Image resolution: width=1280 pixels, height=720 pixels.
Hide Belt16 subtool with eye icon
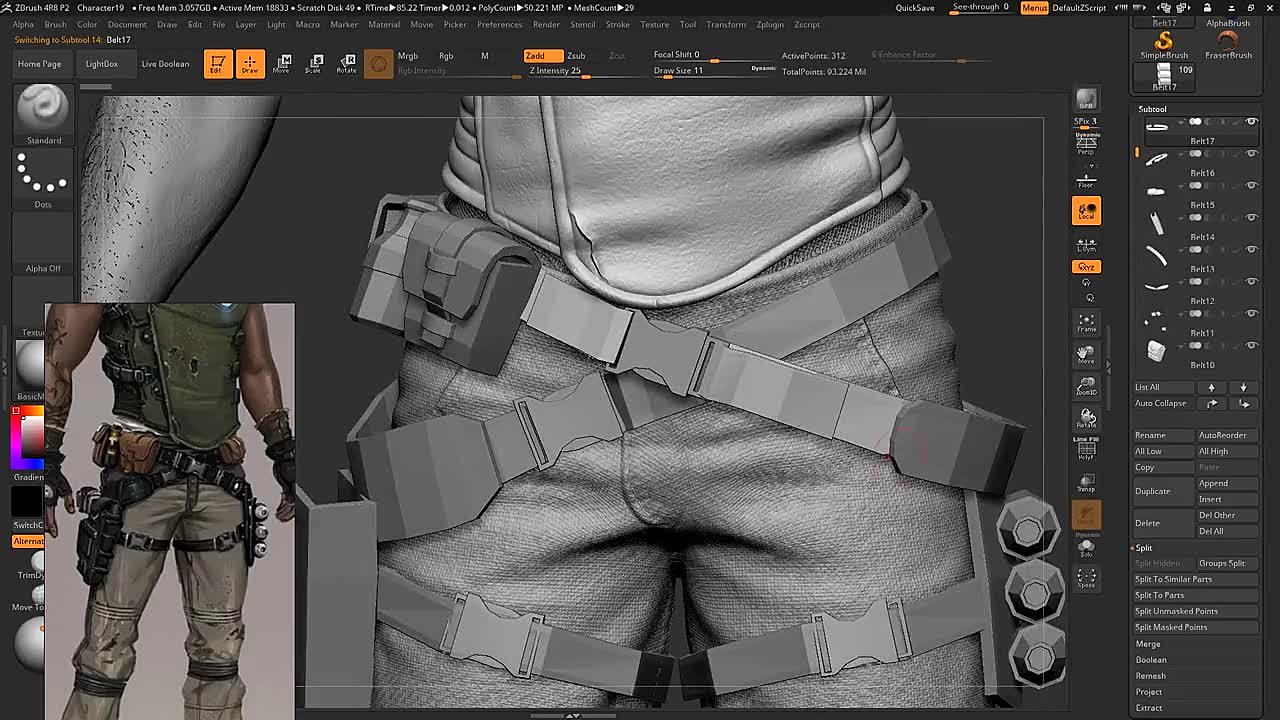coord(1251,154)
